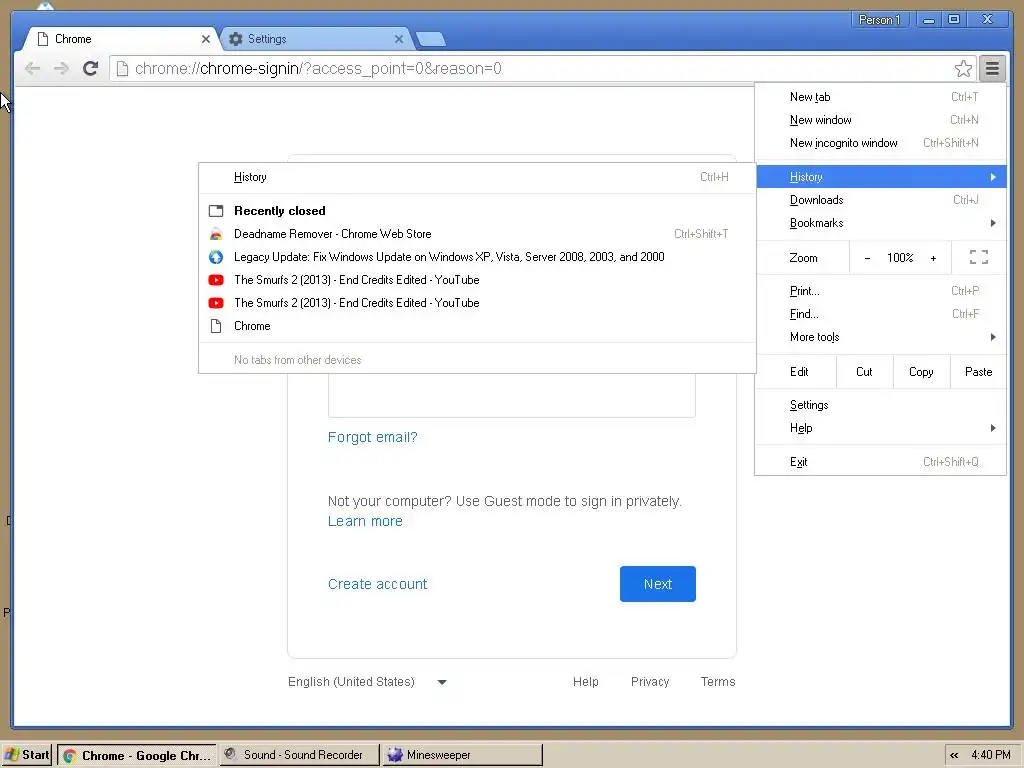Click Paste in the Edit row
The image size is (1024, 768).
click(x=978, y=372)
